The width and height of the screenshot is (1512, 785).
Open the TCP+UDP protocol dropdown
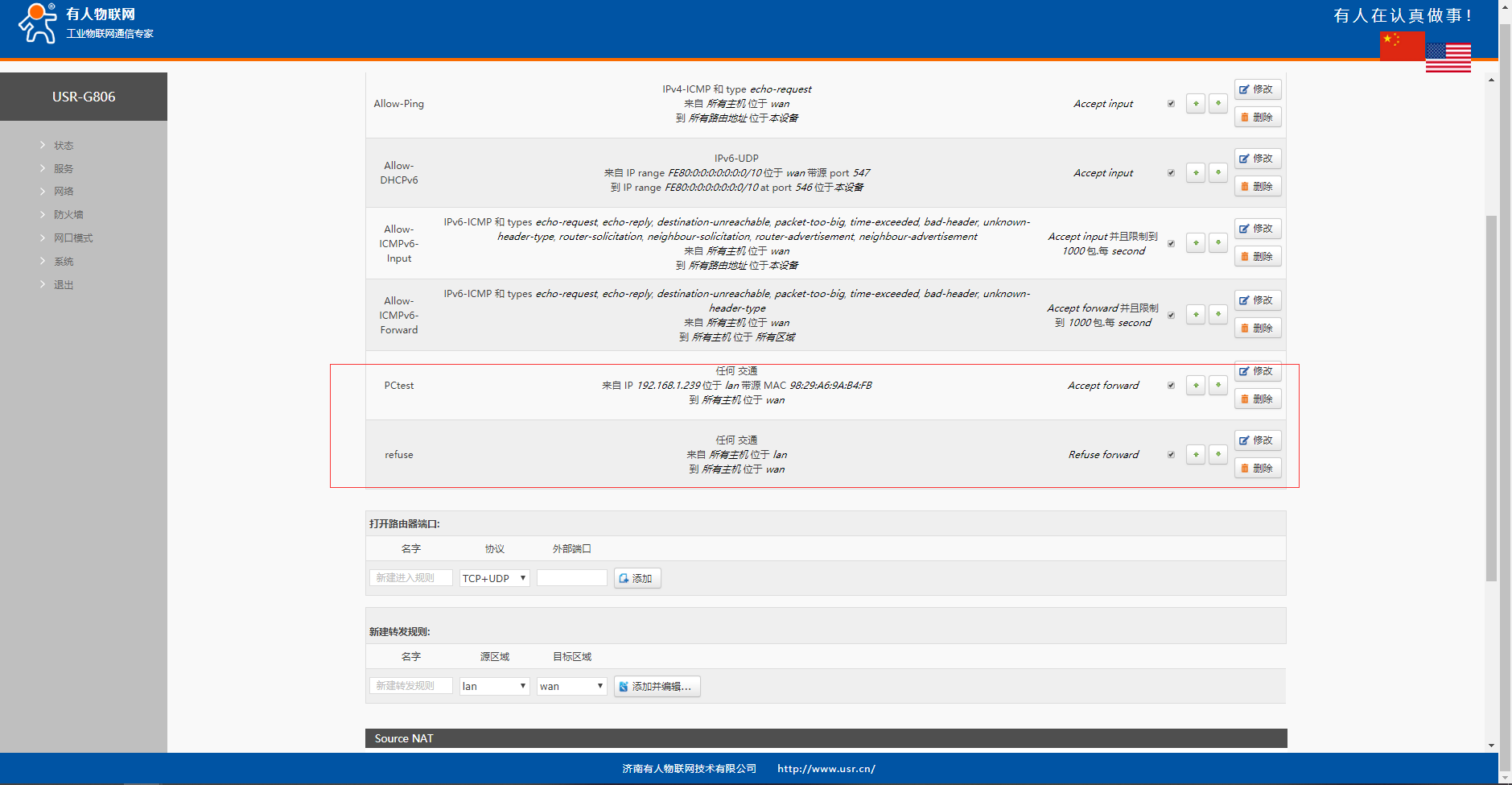[494, 578]
